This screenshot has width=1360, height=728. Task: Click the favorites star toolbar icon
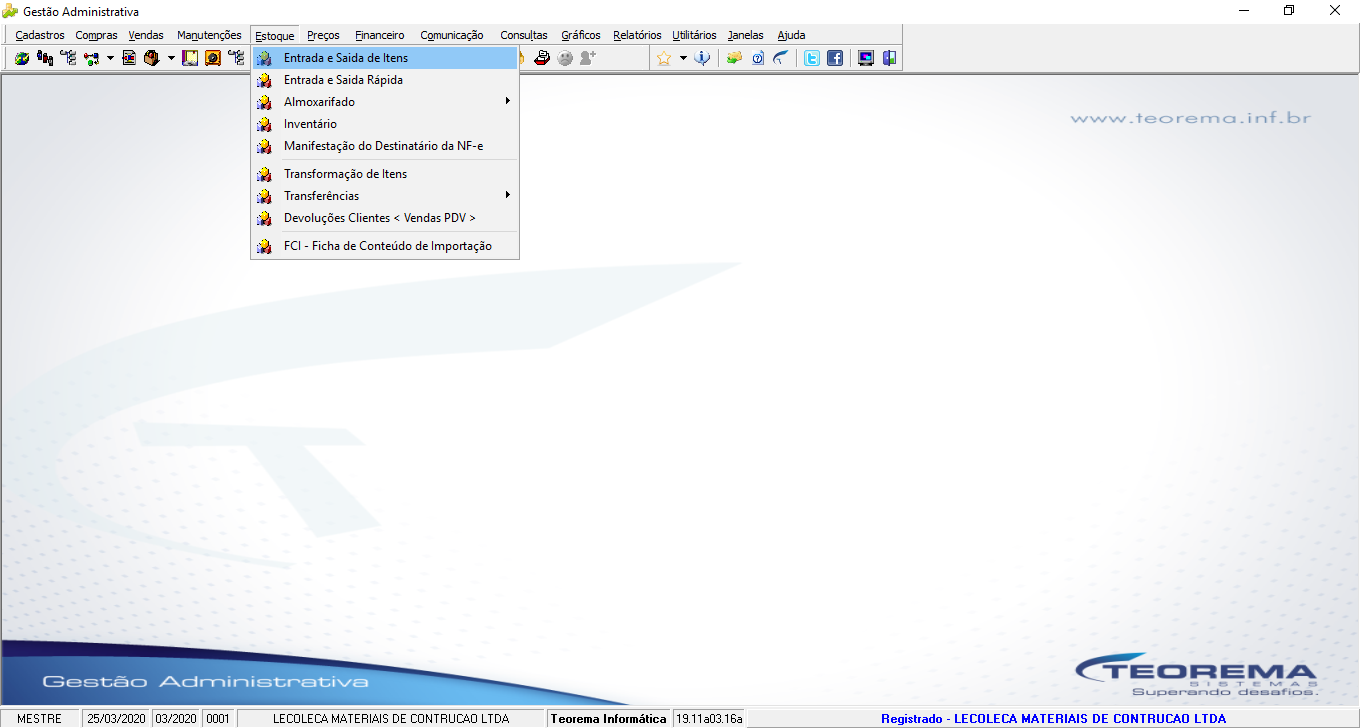click(664, 58)
